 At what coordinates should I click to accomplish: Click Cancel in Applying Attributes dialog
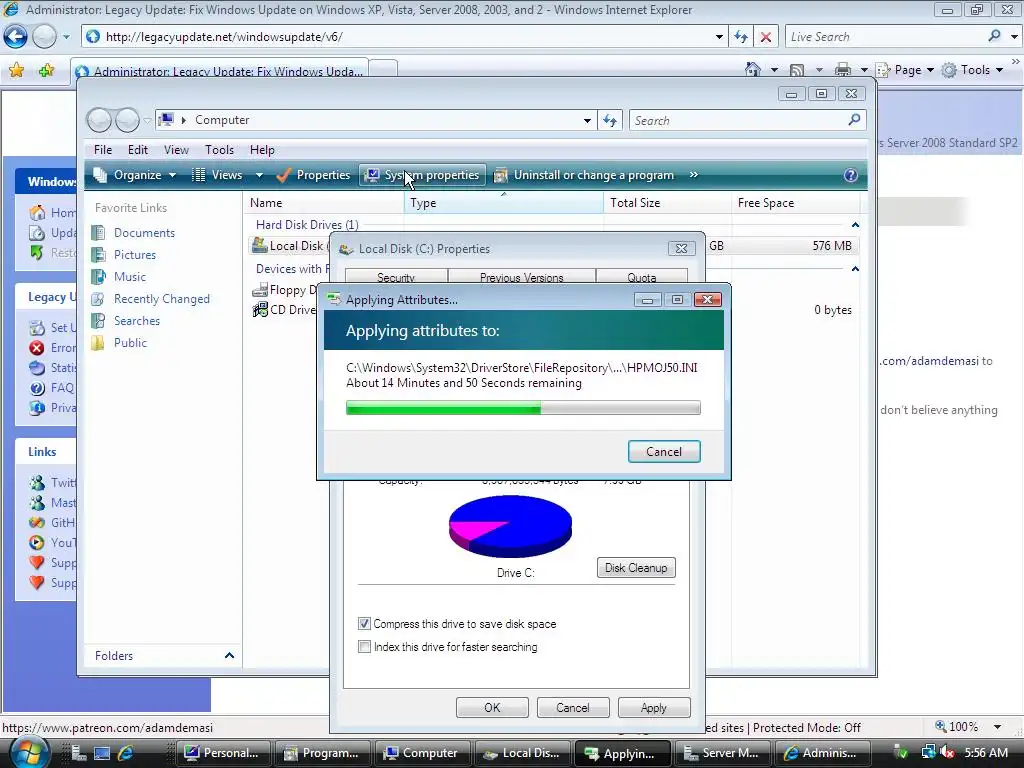click(664, 452)
